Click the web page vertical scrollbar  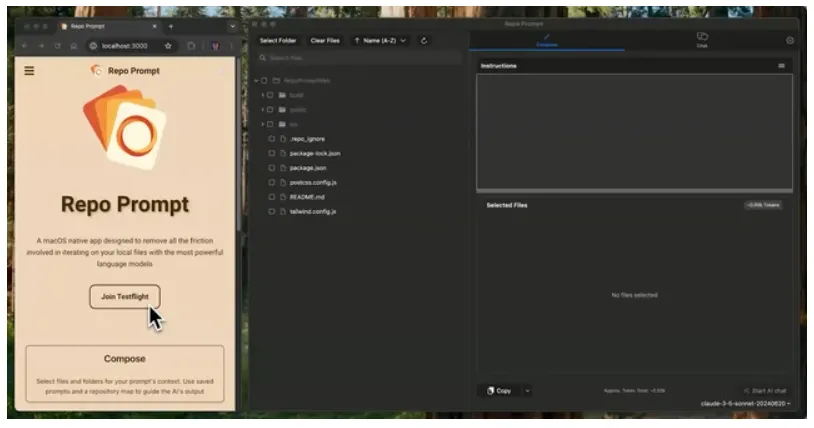[x=238, y=145]
